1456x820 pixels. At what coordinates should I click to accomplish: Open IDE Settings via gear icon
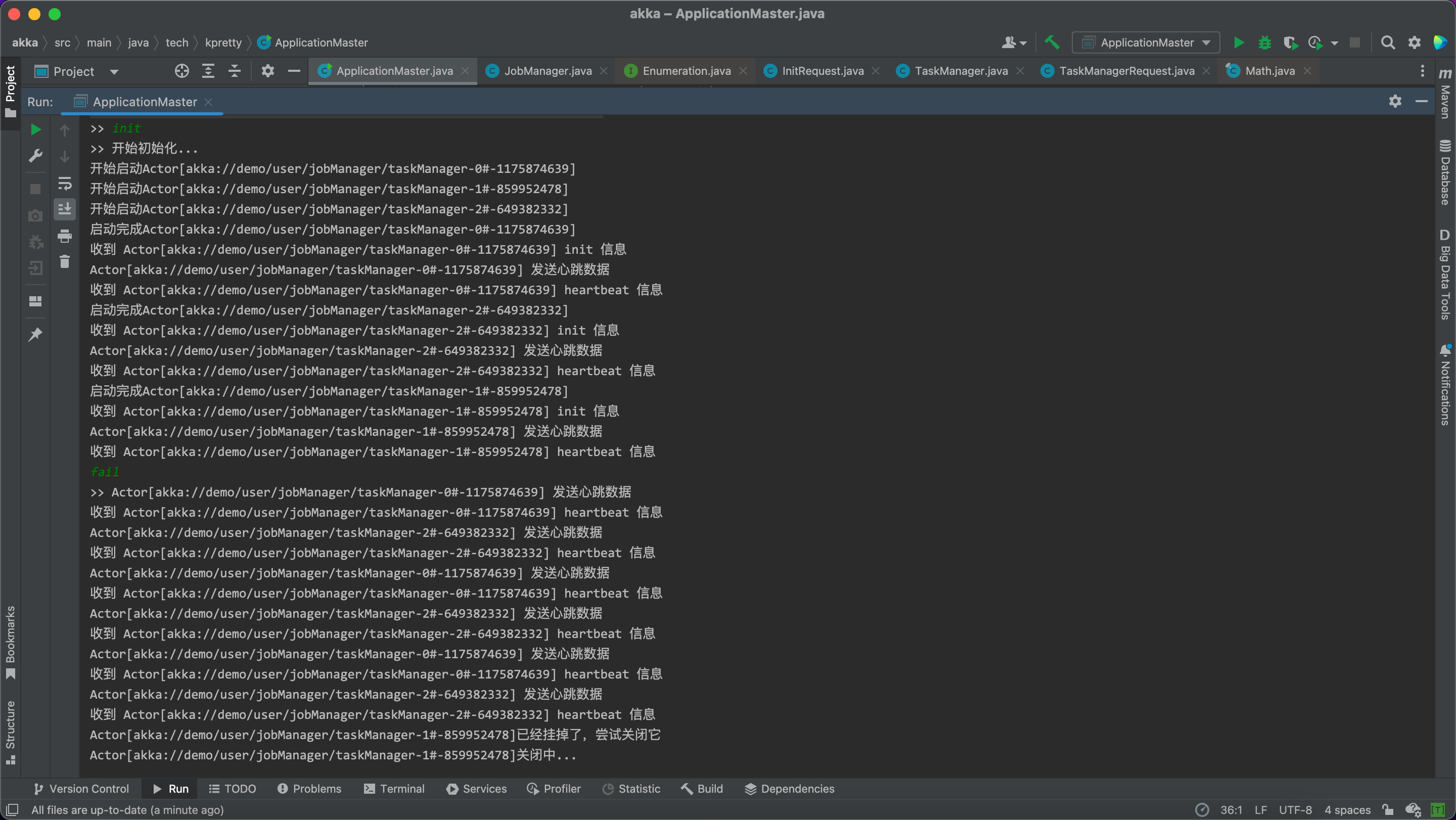1414,42
